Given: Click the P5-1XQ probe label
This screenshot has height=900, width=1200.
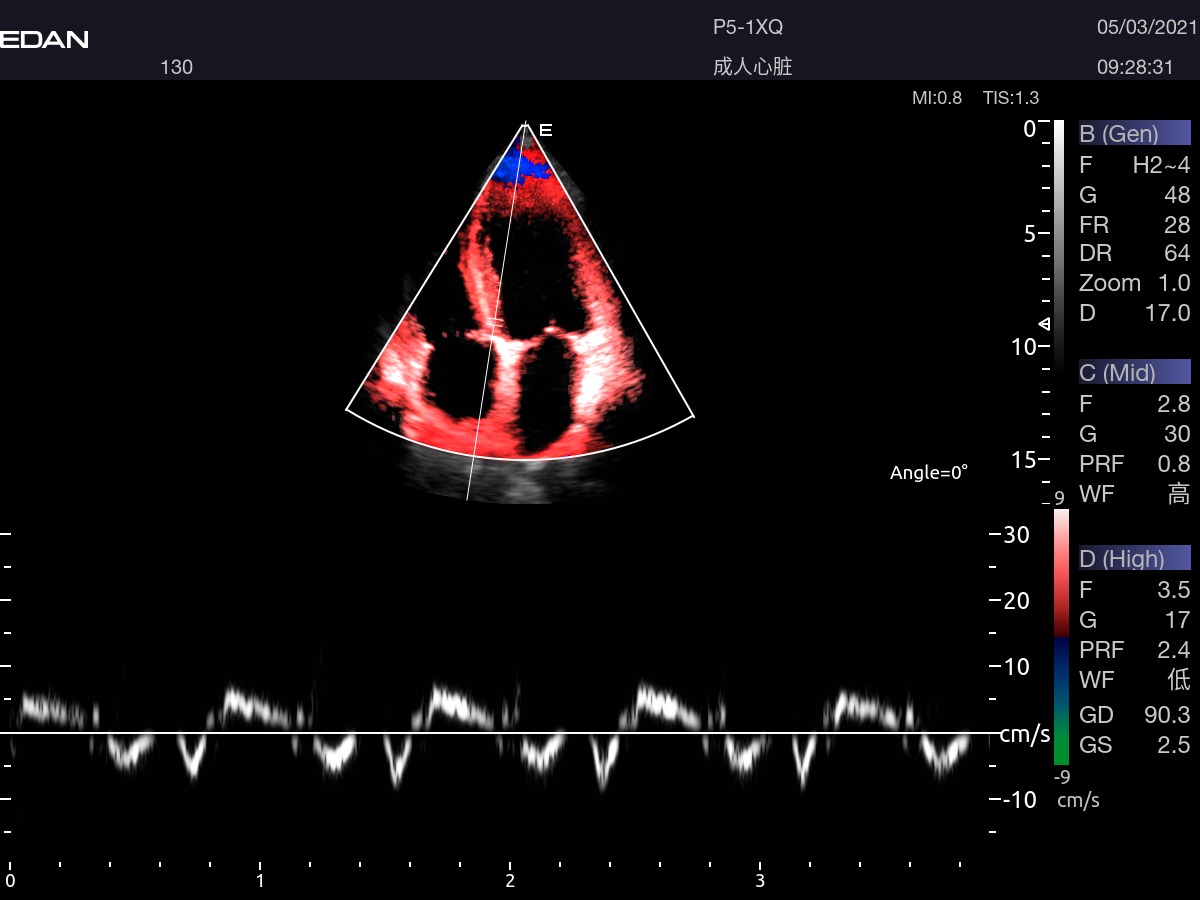Looking at the screenshot, I should pos(740,28).
